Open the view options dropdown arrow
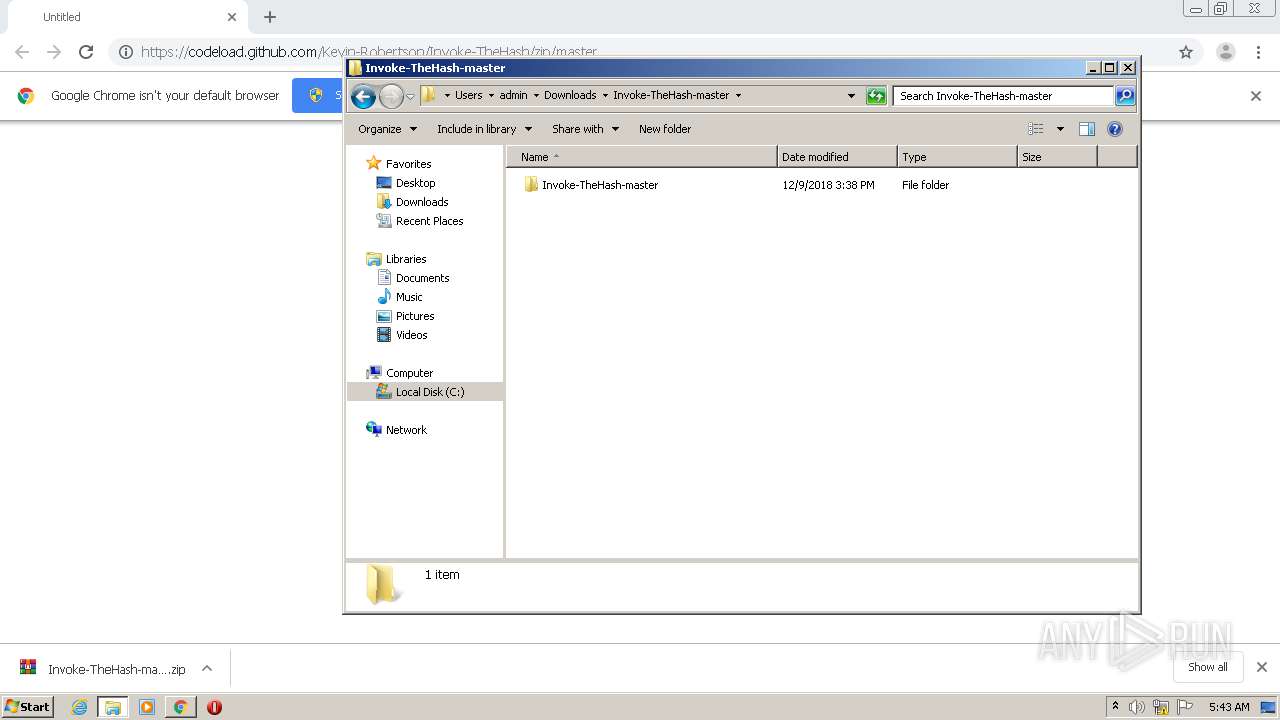Viewport: 1280px width, 720px height. pyautogui.click(x=1060, y=129)
